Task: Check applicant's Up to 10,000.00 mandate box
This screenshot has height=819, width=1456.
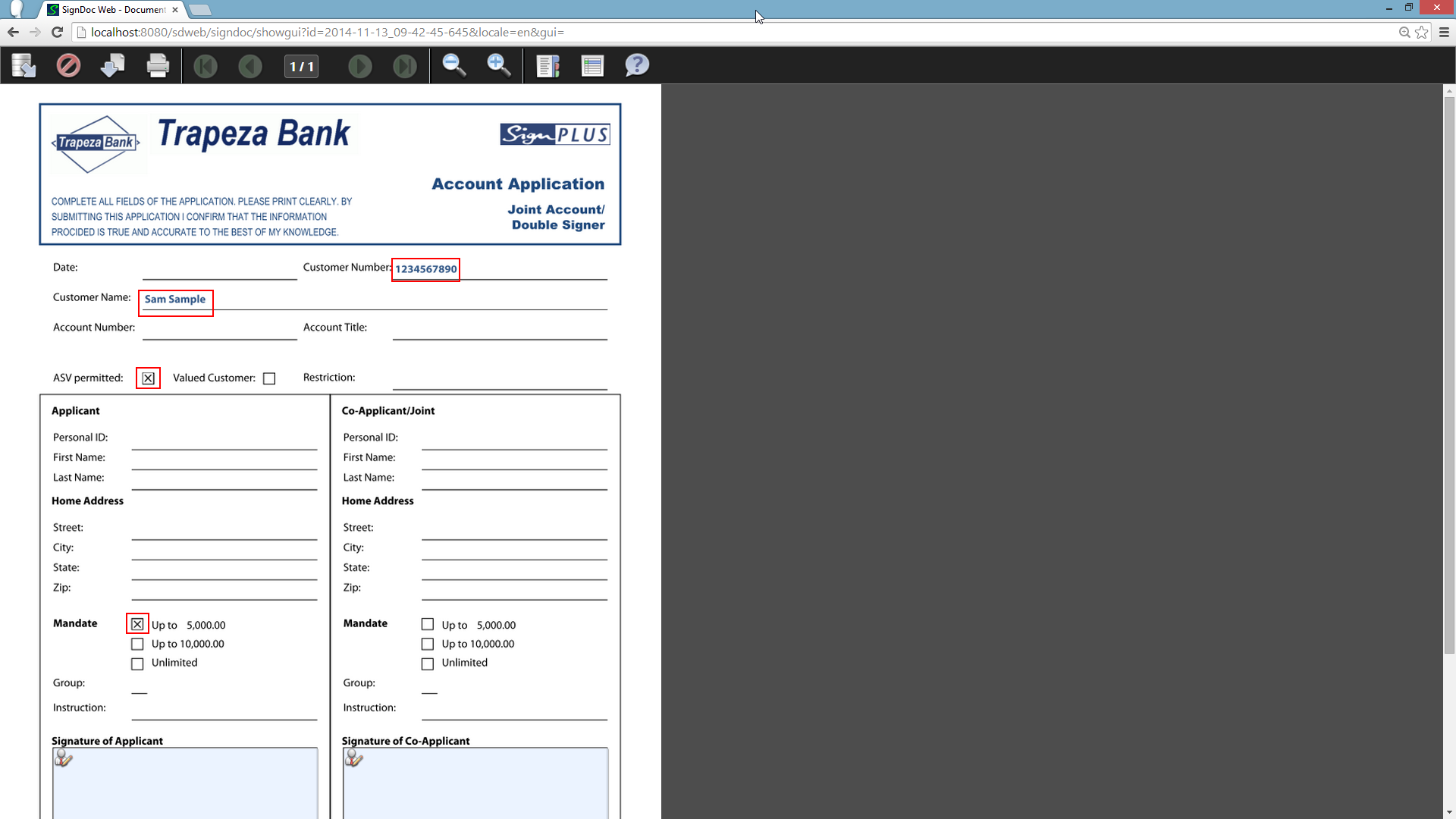Action: click(x=137, y=644)
